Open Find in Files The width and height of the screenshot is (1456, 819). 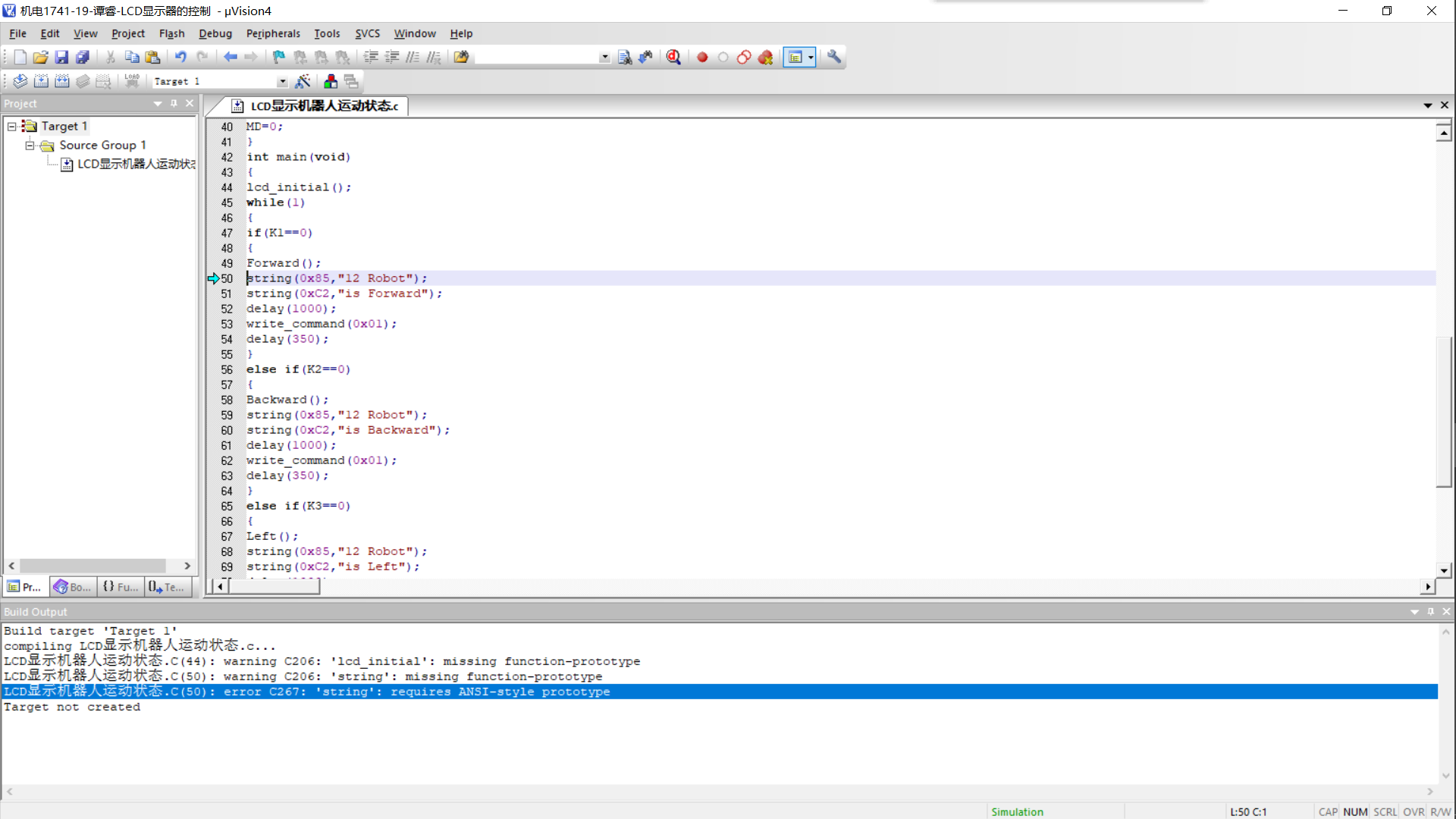pos(461,57)
